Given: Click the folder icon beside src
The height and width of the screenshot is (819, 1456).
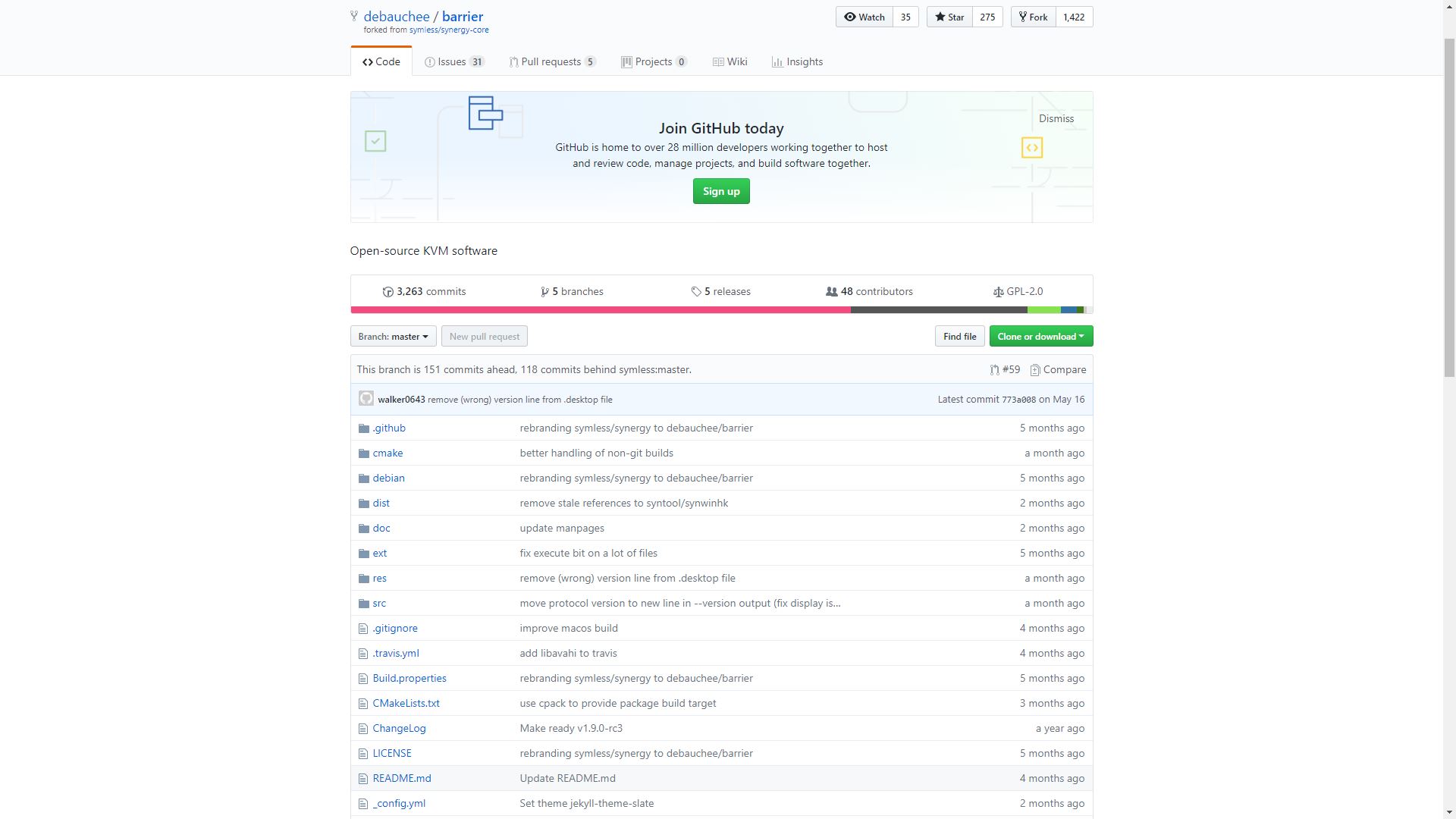Looking at the screenshot, I should point(363,604).
